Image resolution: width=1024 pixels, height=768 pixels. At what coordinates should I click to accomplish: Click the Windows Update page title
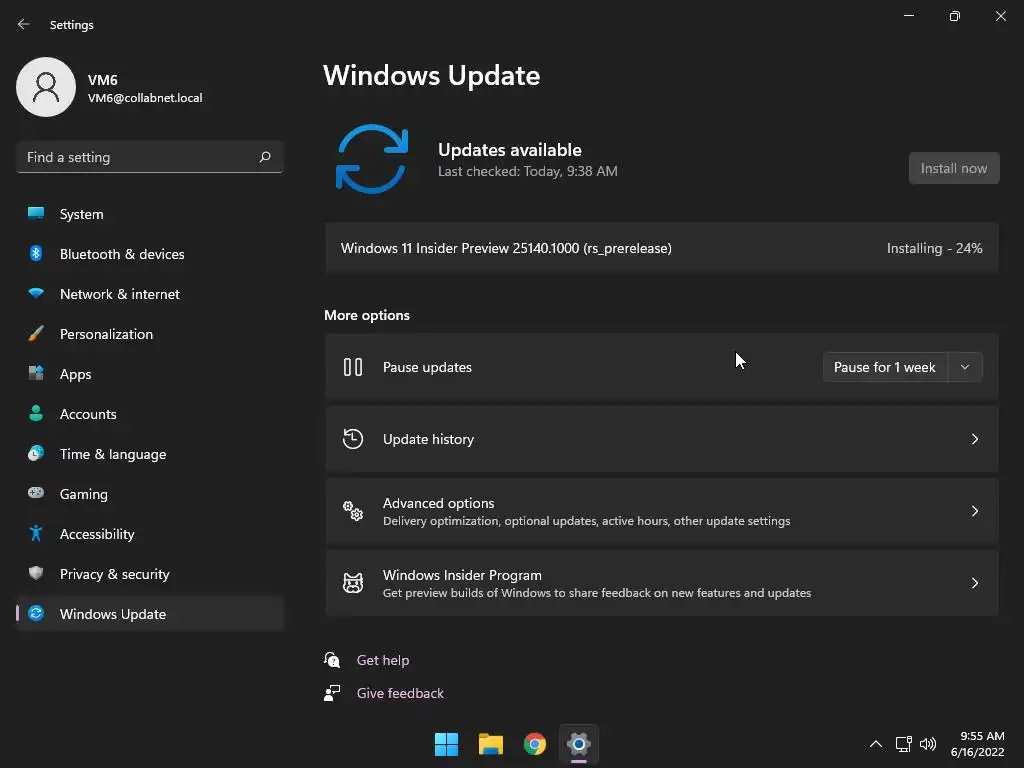432,75
